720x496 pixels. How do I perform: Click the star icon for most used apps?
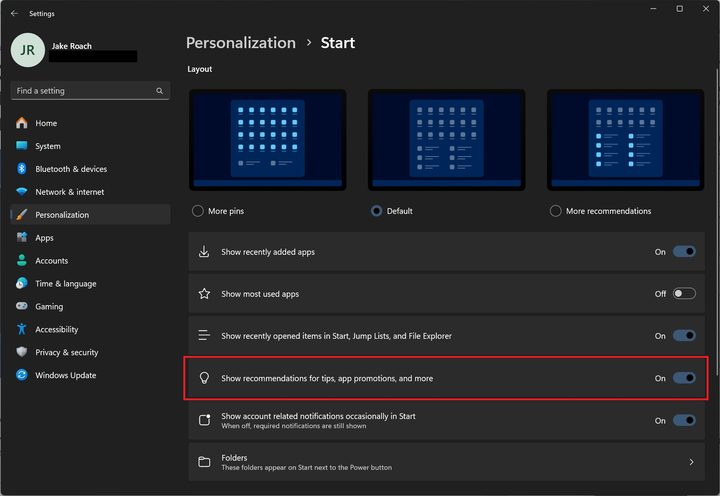point(204,293)
